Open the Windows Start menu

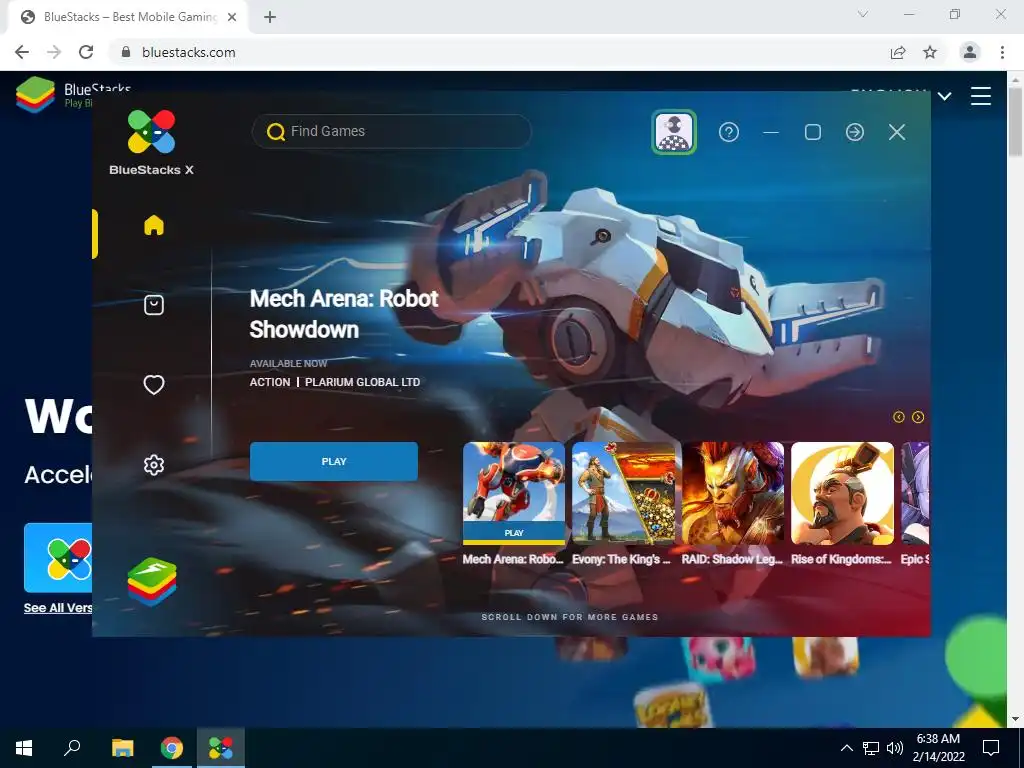point(24,748)
